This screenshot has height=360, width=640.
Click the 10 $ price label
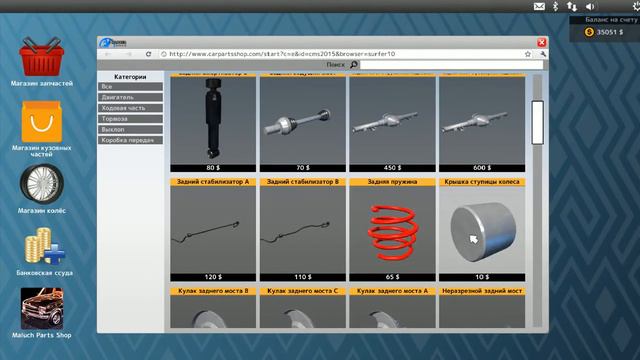pos(482,277)
